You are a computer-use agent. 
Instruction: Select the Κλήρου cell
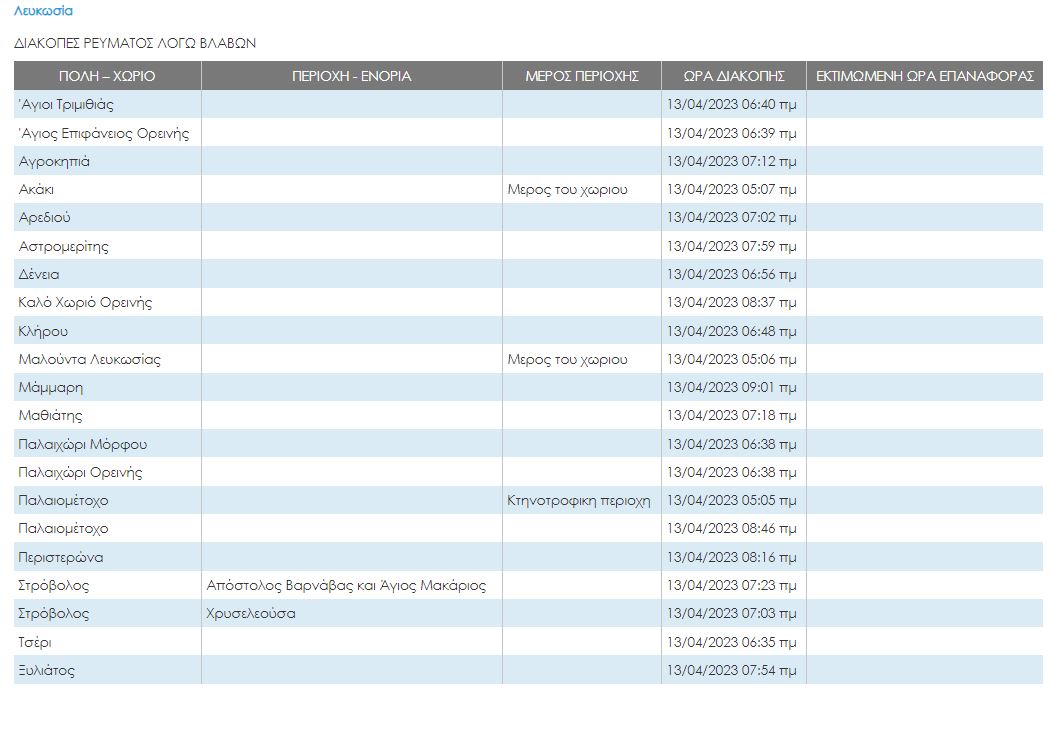(x=107, y=331)
